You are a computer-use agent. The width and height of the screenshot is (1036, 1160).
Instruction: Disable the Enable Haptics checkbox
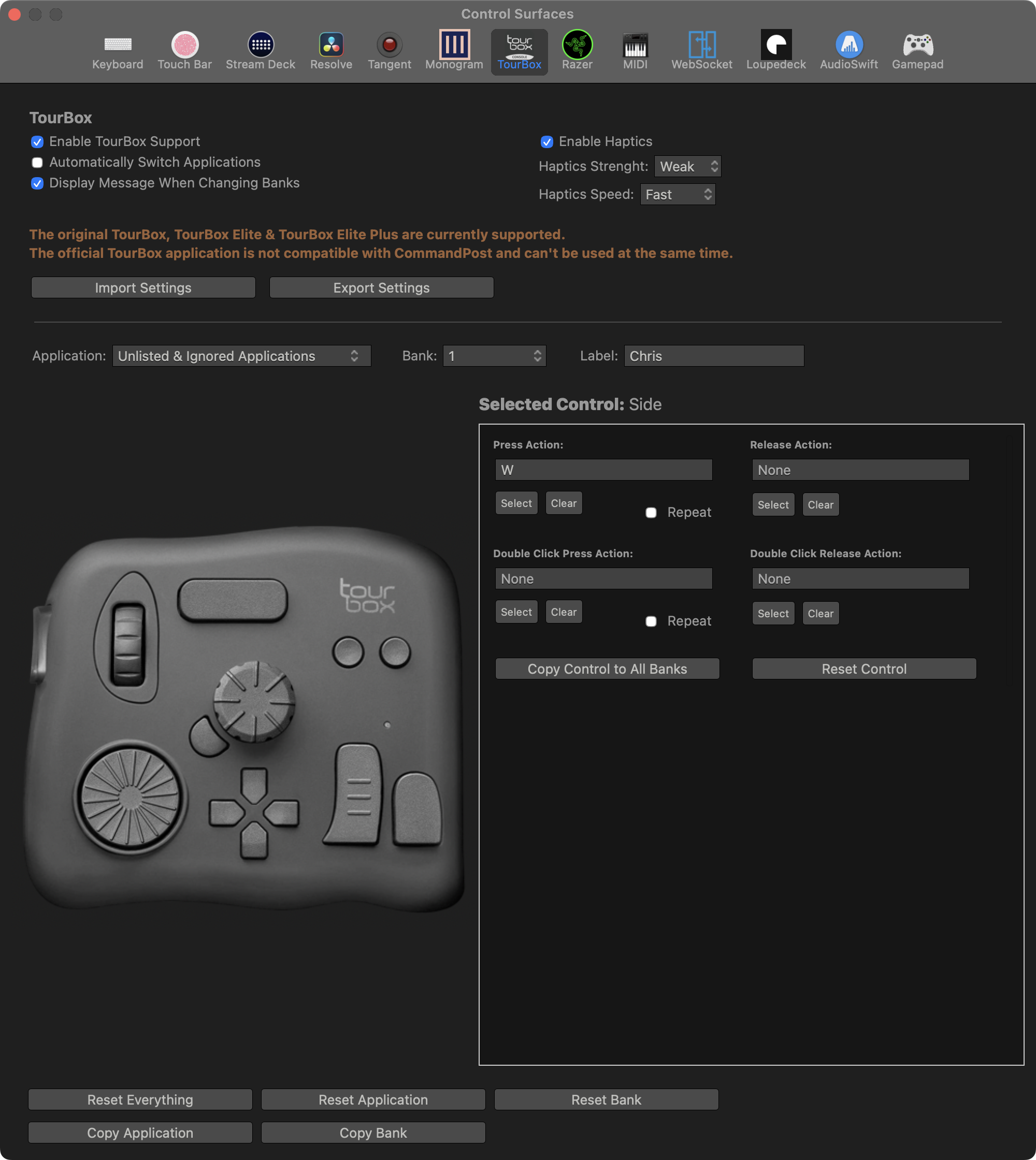click(x=546, y=142)
